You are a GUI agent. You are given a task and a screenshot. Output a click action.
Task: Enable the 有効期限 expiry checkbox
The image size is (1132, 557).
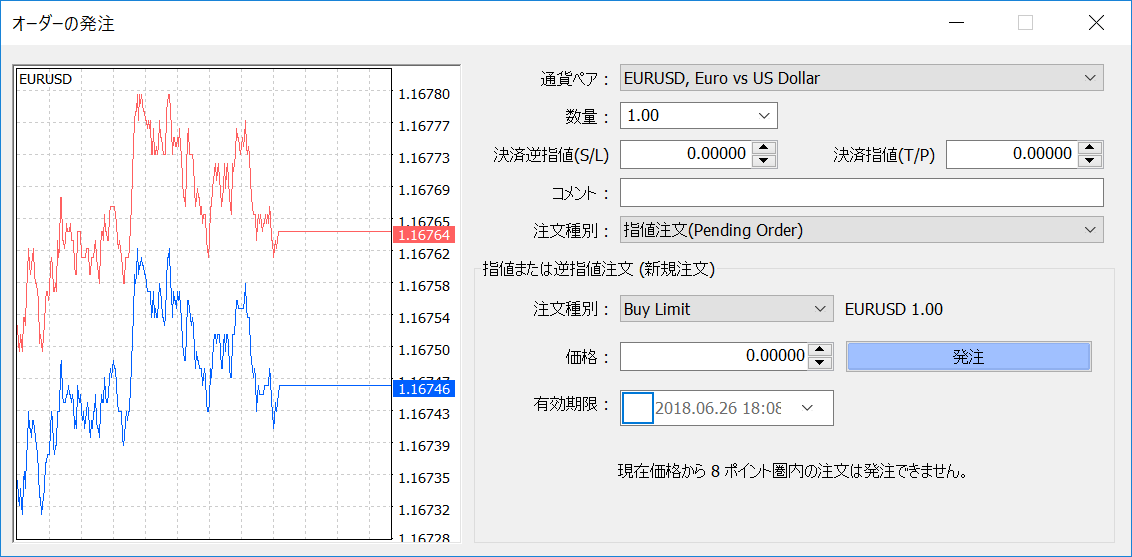(637, 408)
